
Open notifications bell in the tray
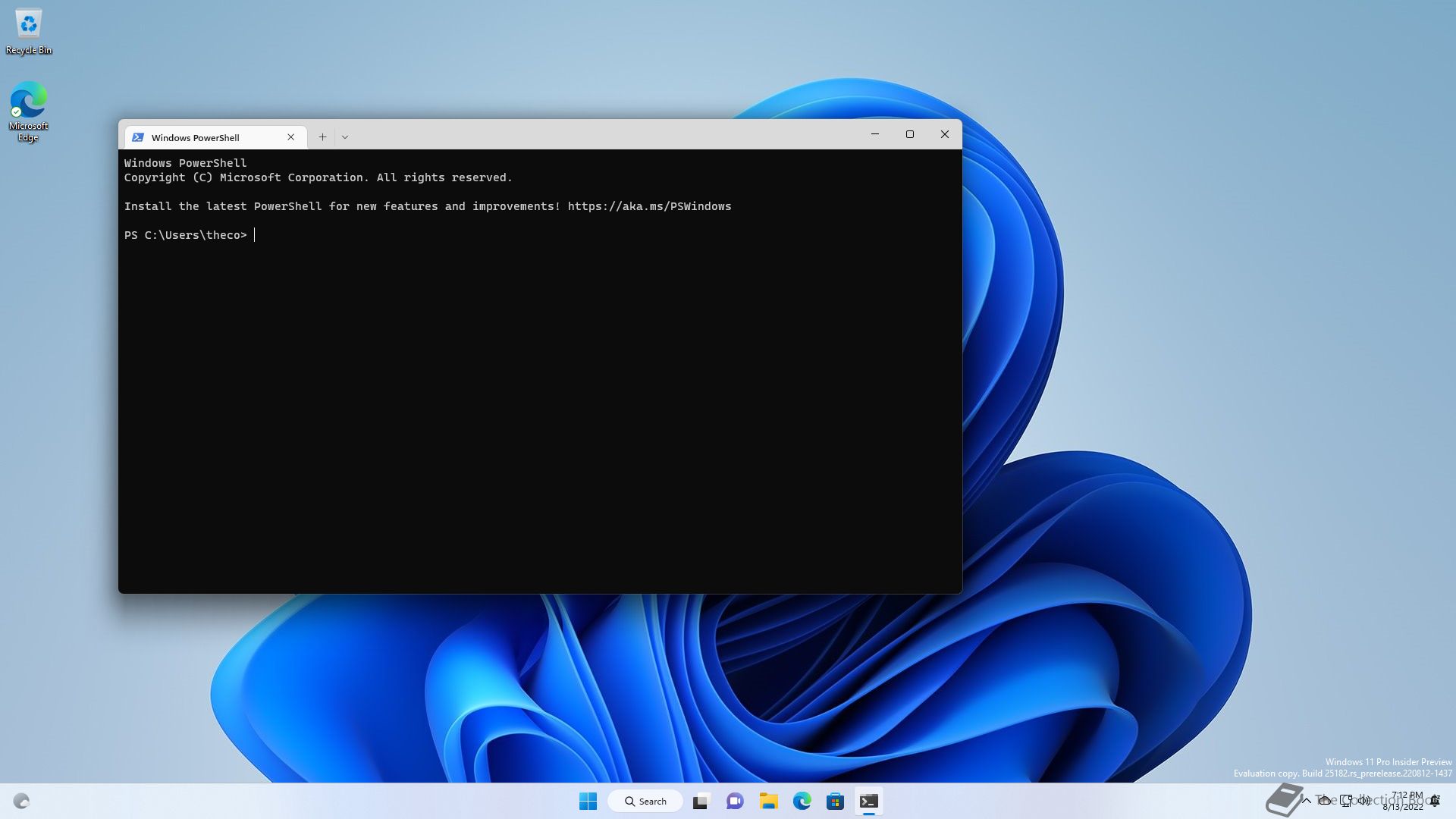tap(1436, 801)
